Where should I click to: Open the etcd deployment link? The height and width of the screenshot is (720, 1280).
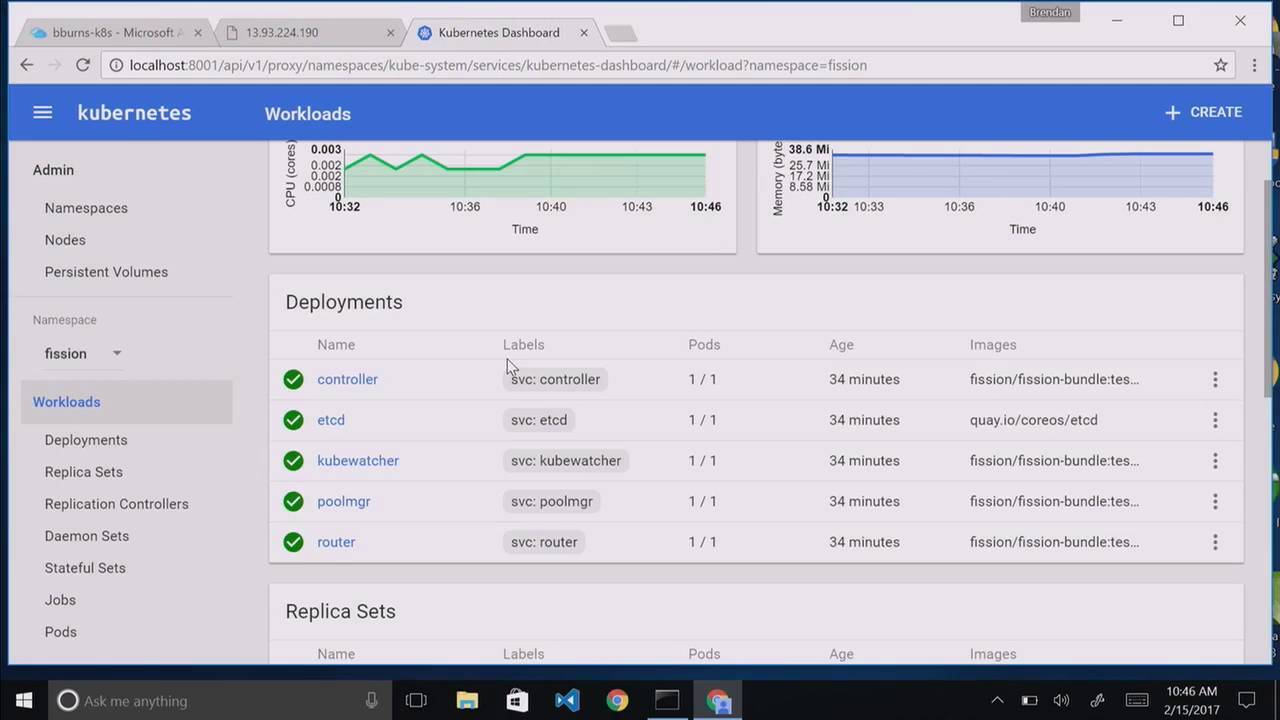(331, 420)
